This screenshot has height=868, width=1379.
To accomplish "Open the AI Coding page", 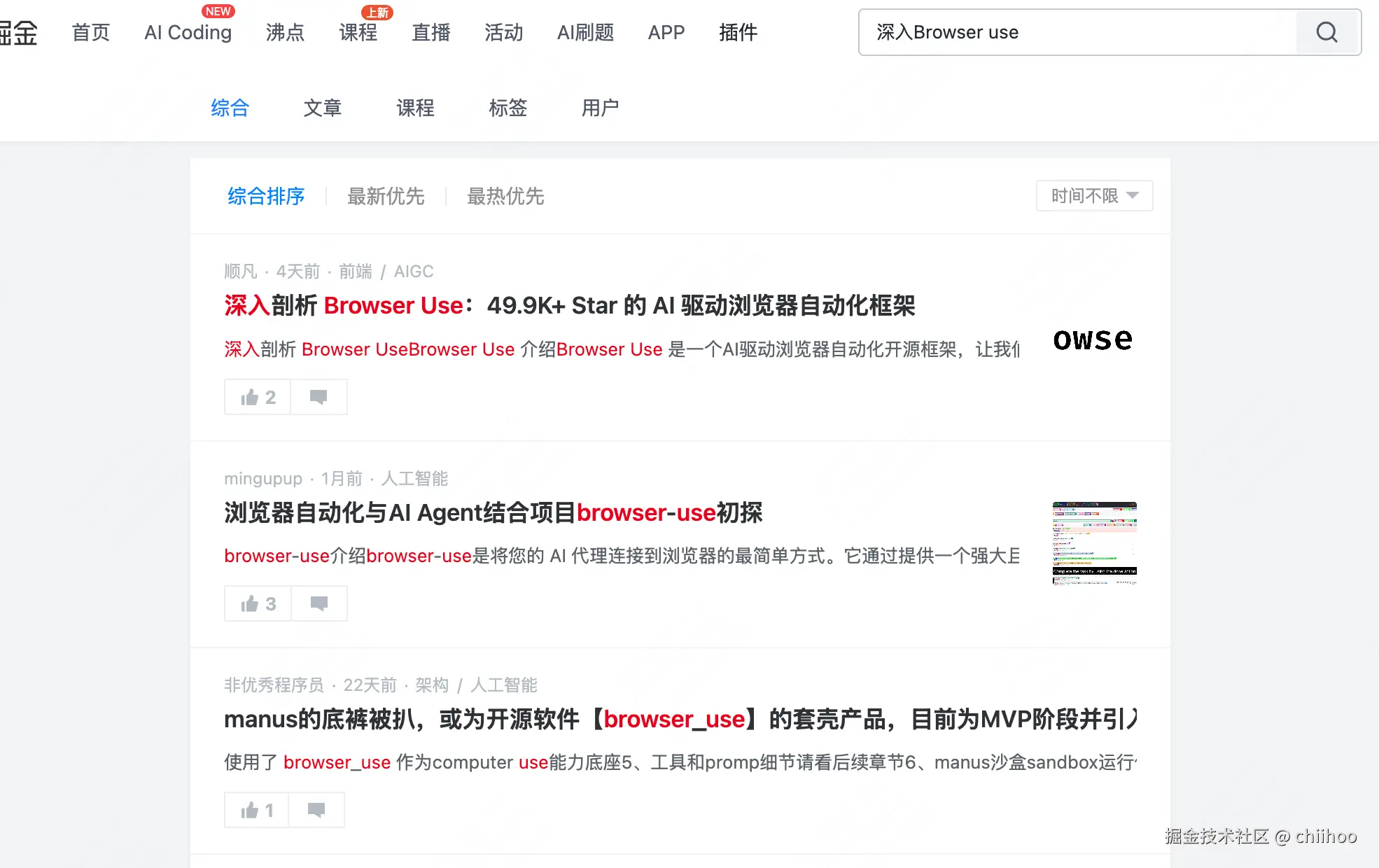I will (187, 32).
